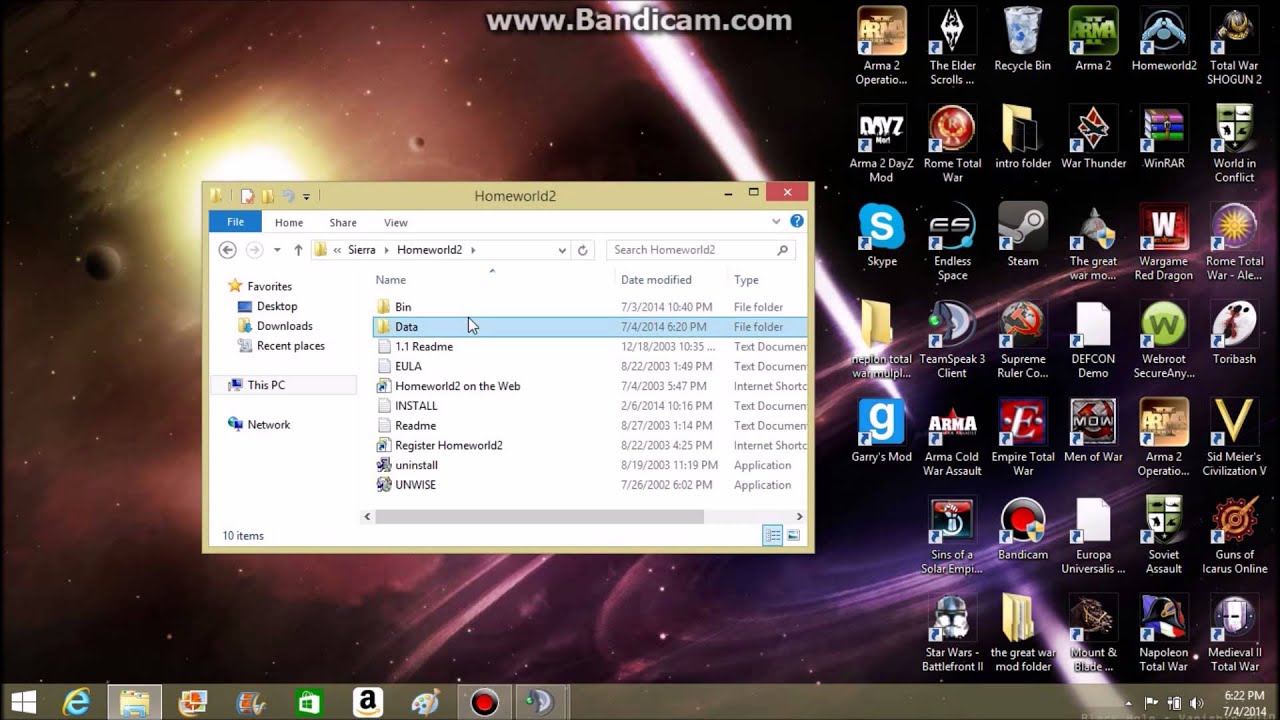Launch WinRAR from the desktop
This screenshot has width=1280, height=720.
(1164, 138)
